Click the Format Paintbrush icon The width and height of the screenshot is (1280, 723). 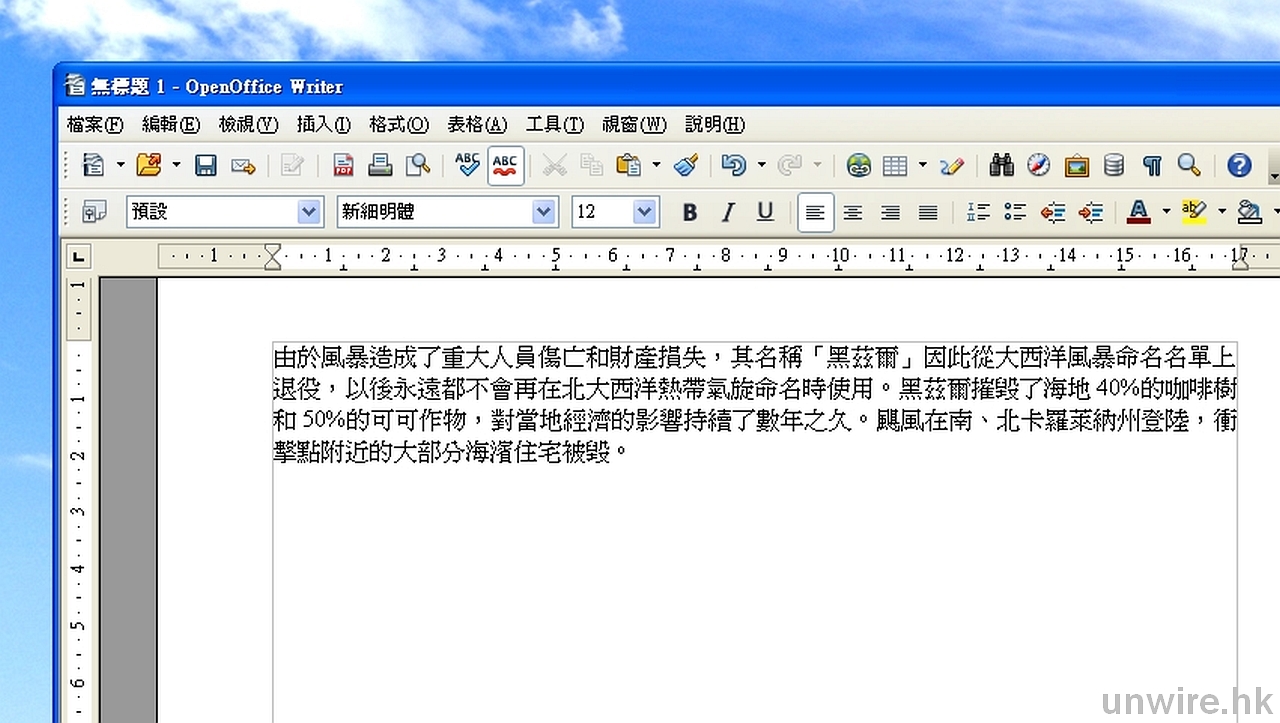pos(686,165)
